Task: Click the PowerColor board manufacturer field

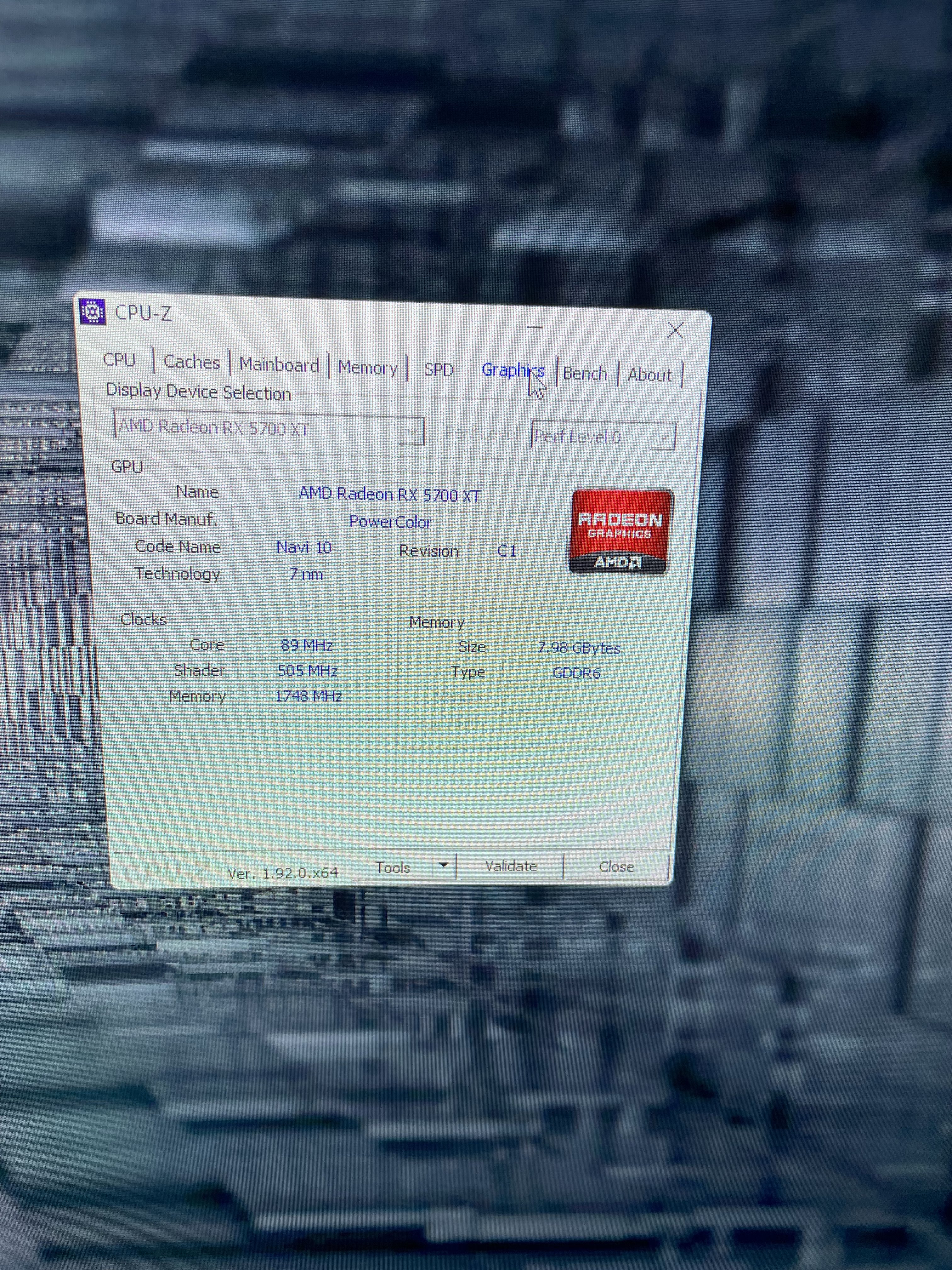Action: tap(390, 522)
